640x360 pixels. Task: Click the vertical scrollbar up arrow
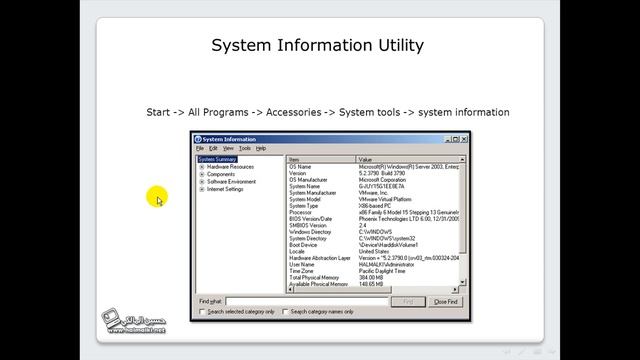point(462,160)
